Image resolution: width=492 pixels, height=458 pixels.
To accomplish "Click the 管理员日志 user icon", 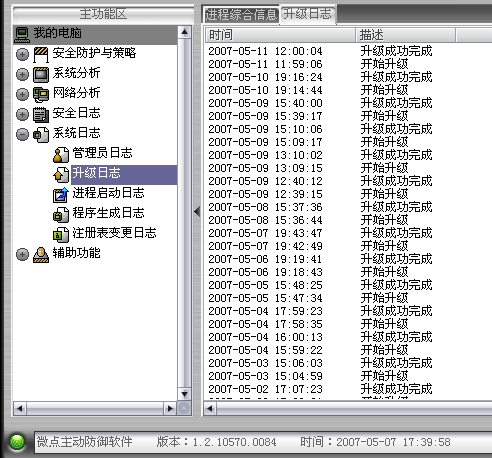I will tap(61, 154).
